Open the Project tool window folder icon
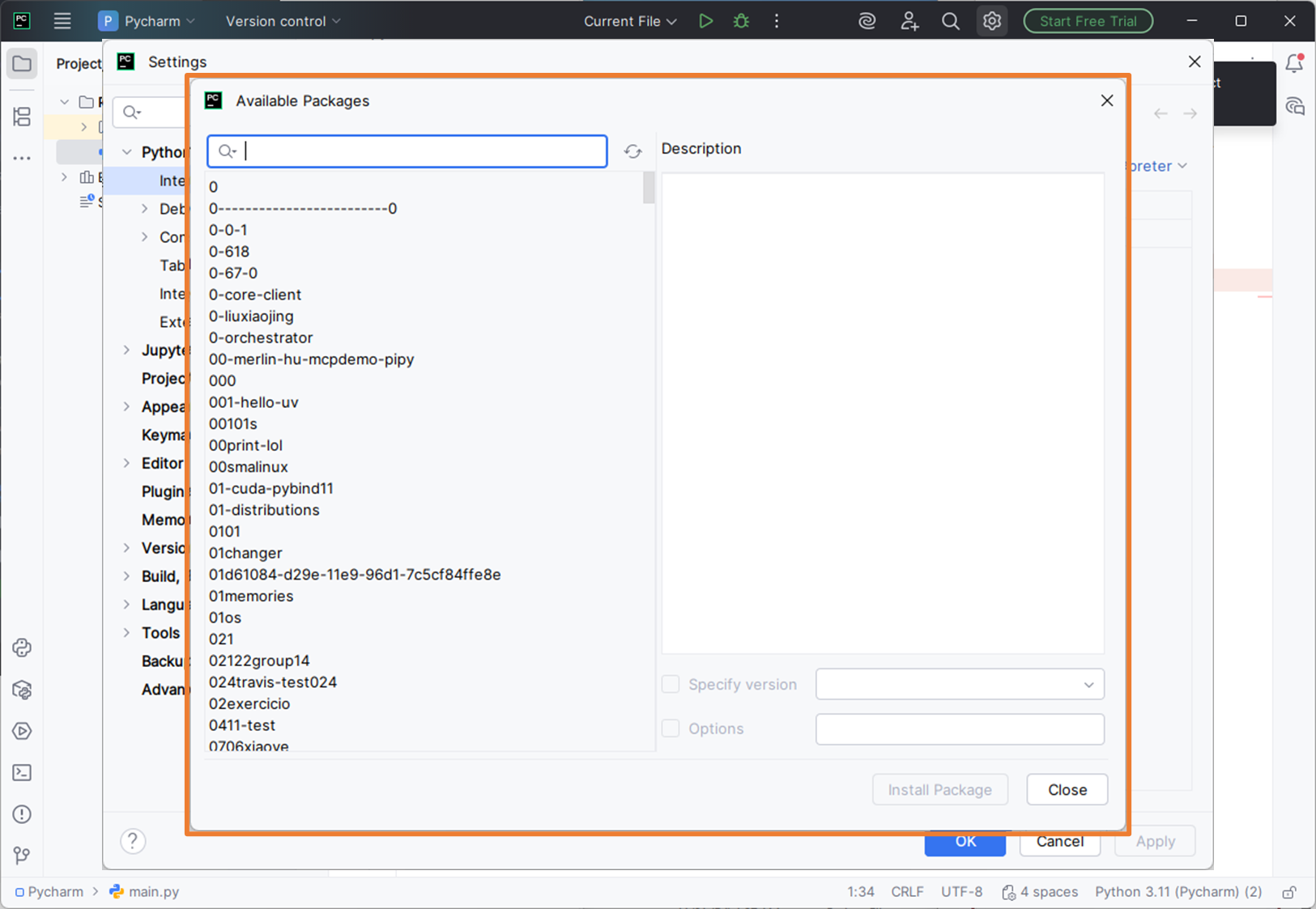This screenshot has width=1316, height=909. click(22, 64)
